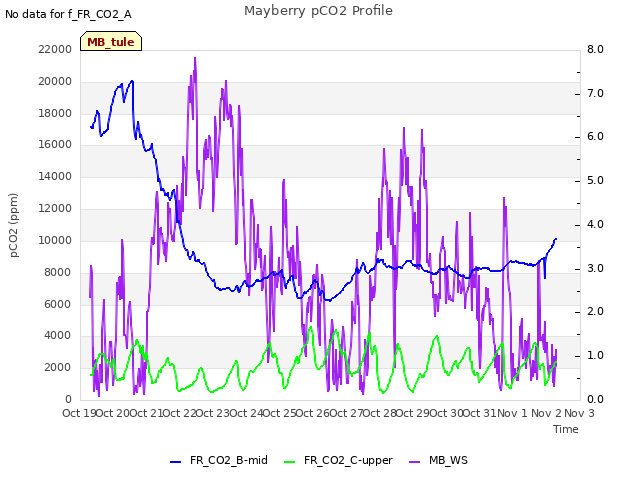Click the 18000 y-axis tick label
640x480 pixels.
pos(55,113)
